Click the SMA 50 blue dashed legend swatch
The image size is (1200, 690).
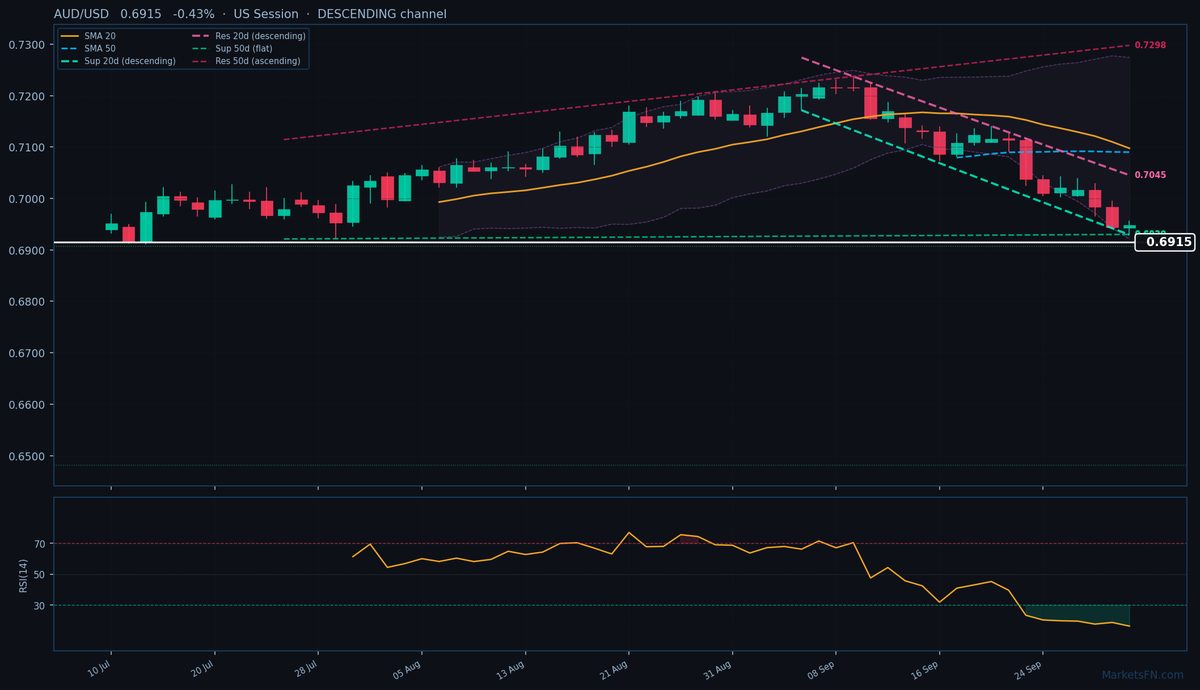coord(69,48)
